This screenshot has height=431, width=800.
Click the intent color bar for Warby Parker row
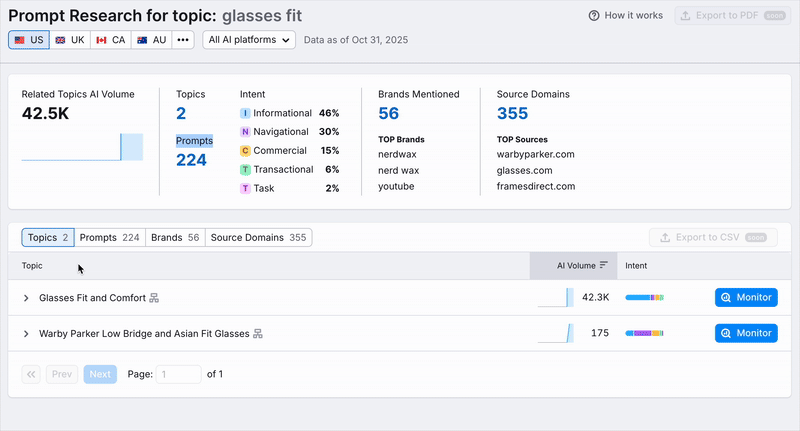[x=644, y=334]
